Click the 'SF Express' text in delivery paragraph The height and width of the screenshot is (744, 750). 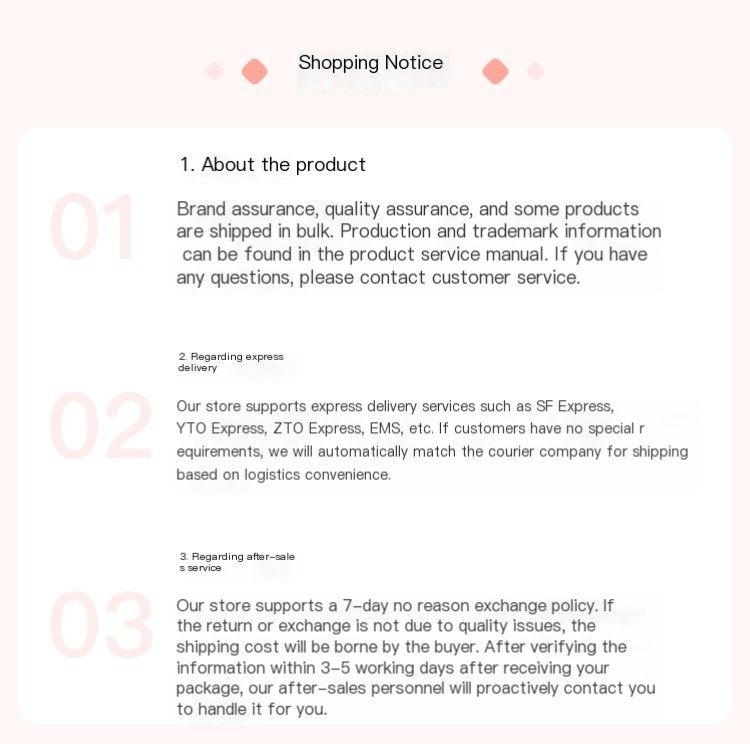click(574, 406)
